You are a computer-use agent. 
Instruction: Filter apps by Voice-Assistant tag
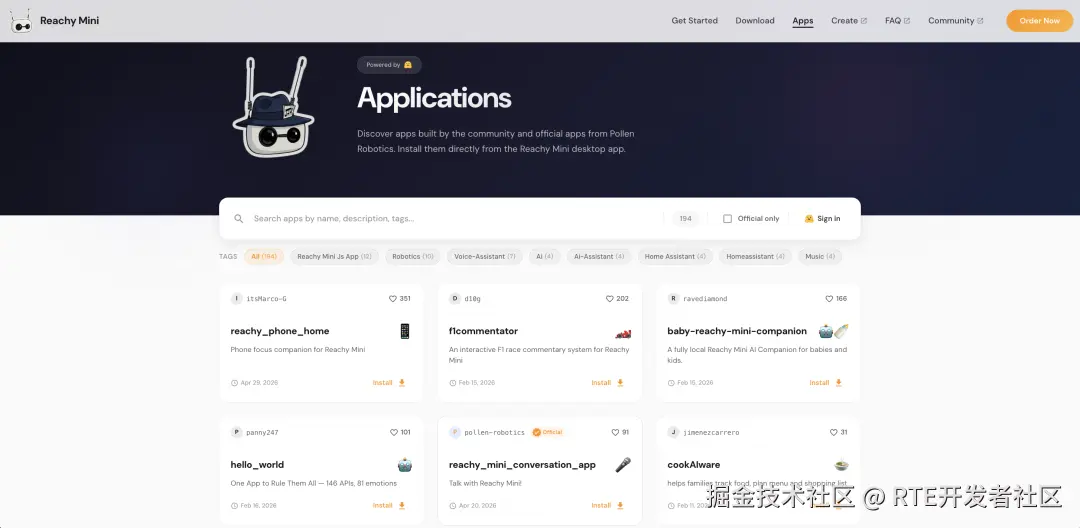[485, 256]
